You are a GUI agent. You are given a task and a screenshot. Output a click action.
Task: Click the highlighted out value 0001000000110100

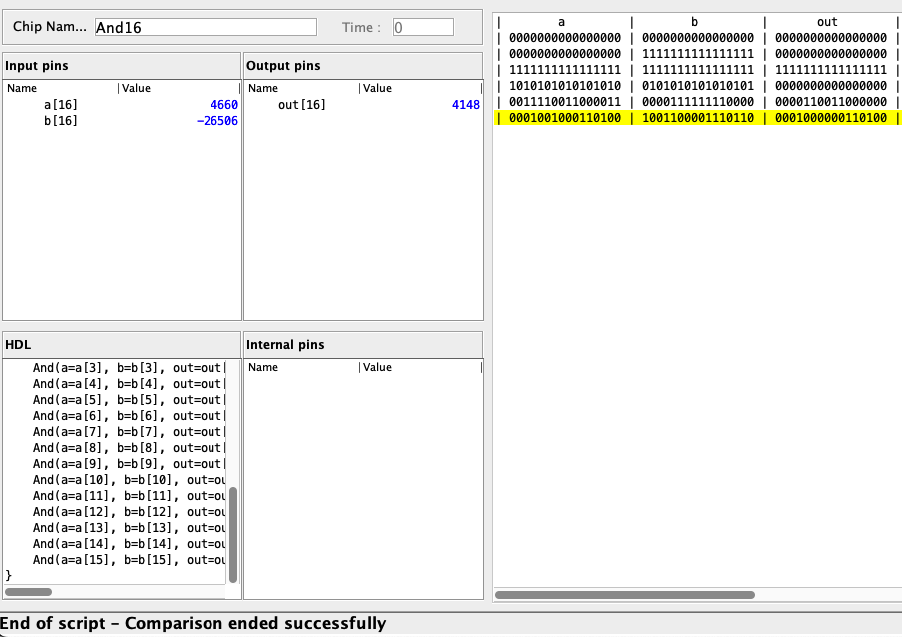pyautogui.click(x=831, y=118)
